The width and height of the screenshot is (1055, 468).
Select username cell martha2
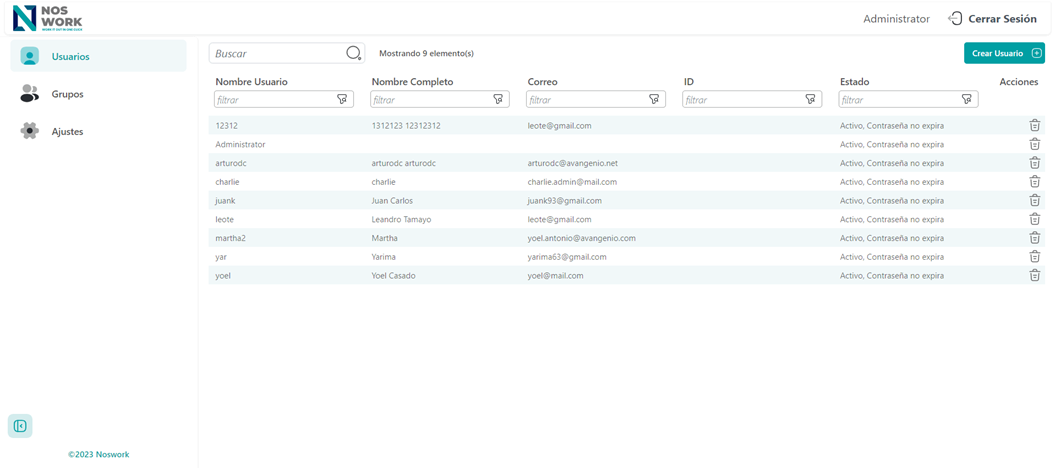pyautogui.click(x=231, y=238)
